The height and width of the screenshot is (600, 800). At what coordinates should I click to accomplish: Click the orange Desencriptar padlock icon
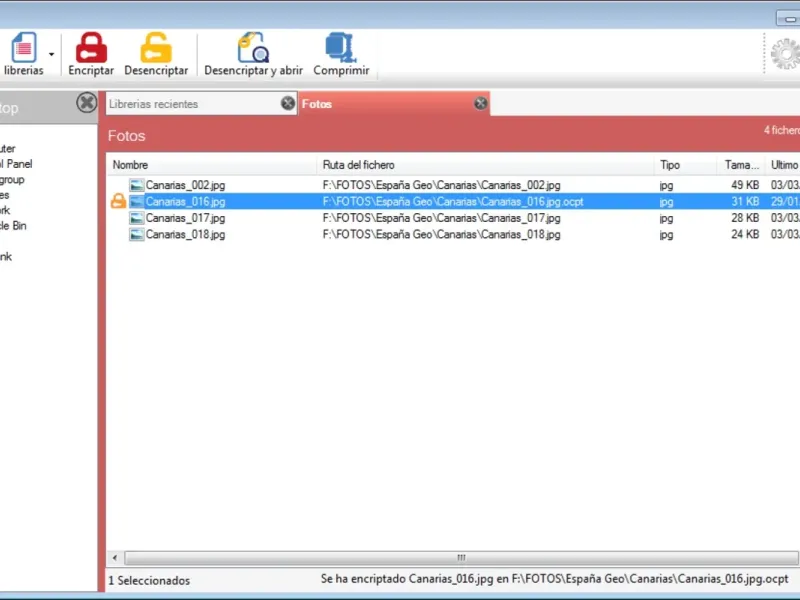coord(156,47)
